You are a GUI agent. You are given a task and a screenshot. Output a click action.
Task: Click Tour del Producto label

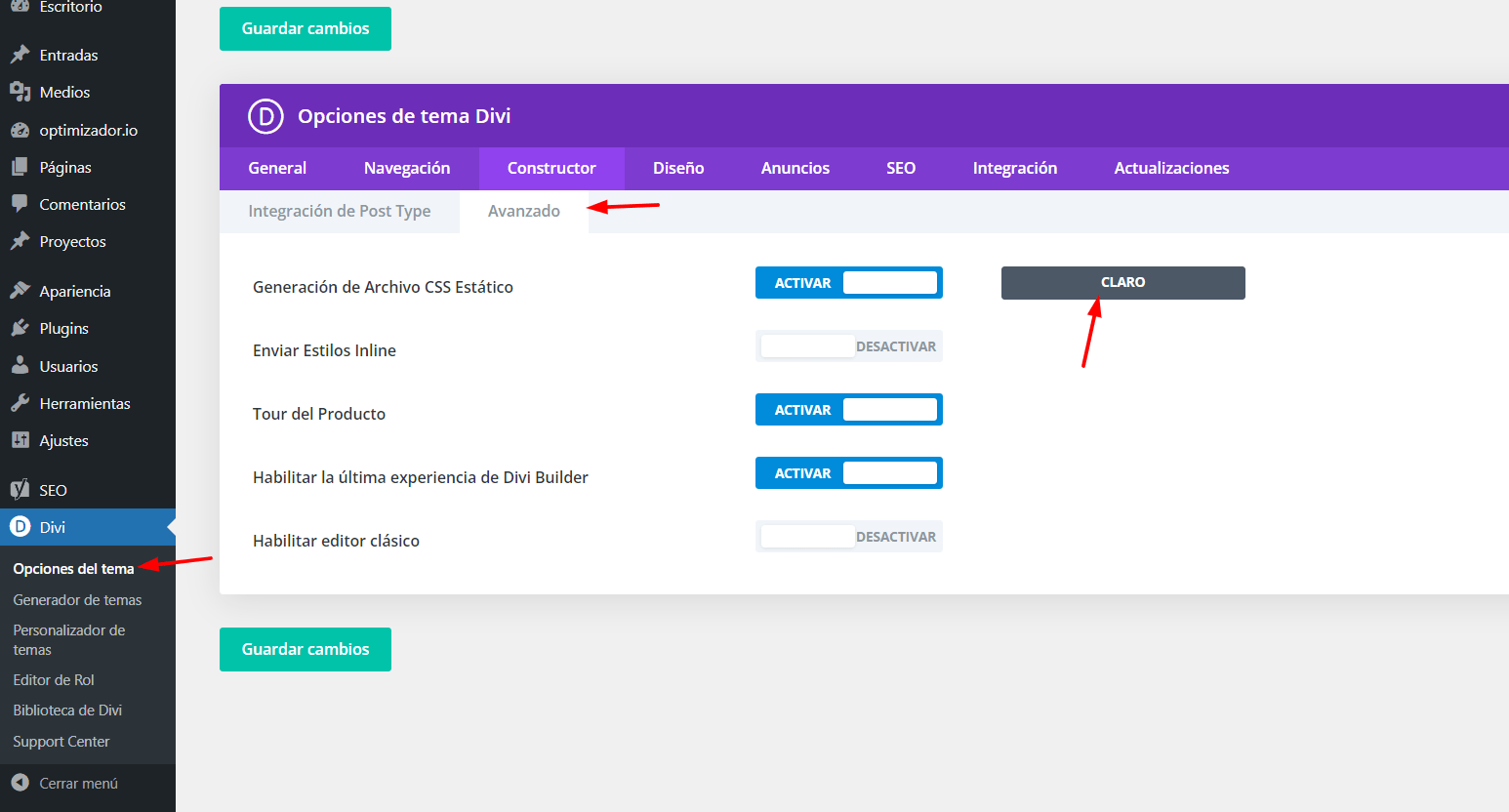click(319, 414)
